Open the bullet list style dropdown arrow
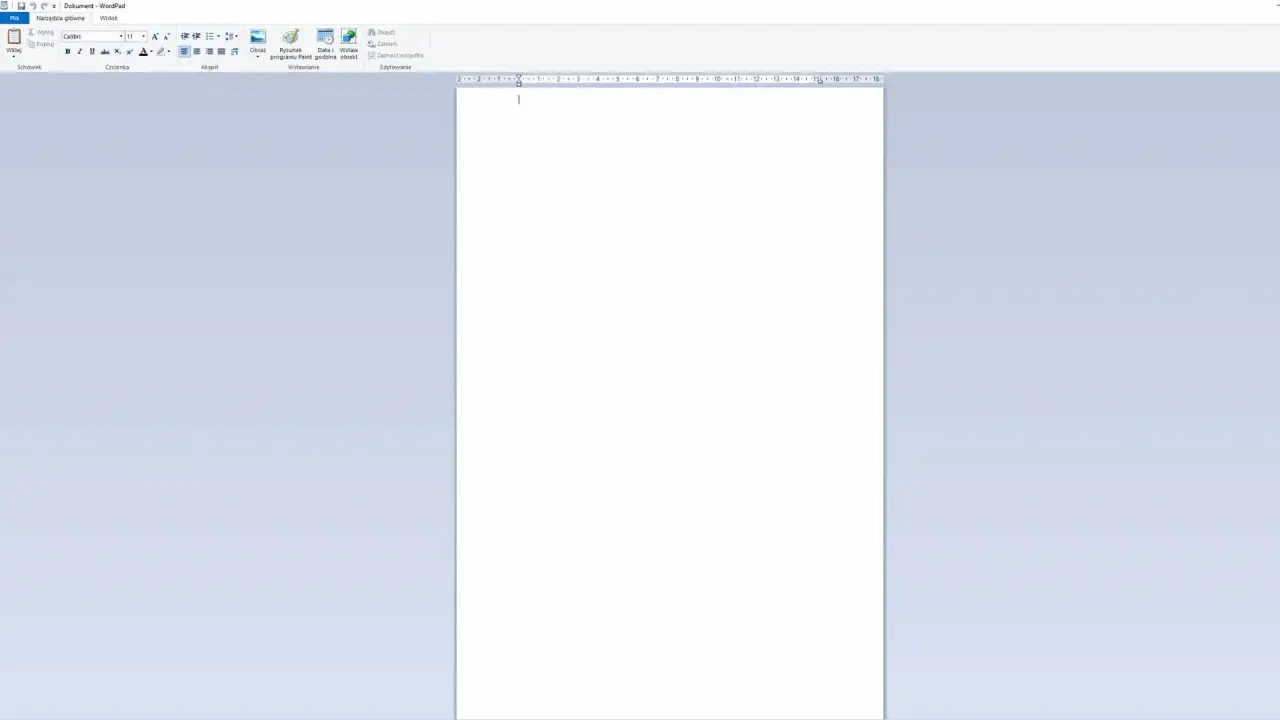The image size is (1280, 720). tap(218, 36)
